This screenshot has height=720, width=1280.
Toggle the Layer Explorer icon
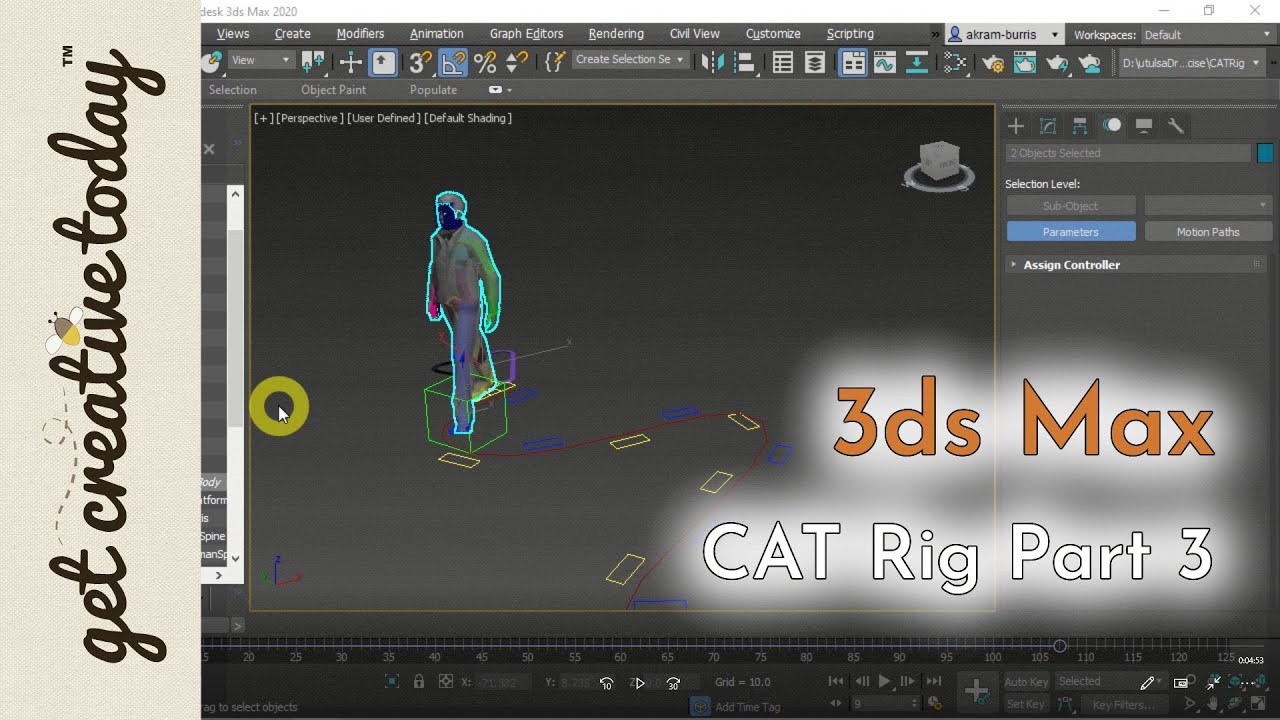coord(815,62)
